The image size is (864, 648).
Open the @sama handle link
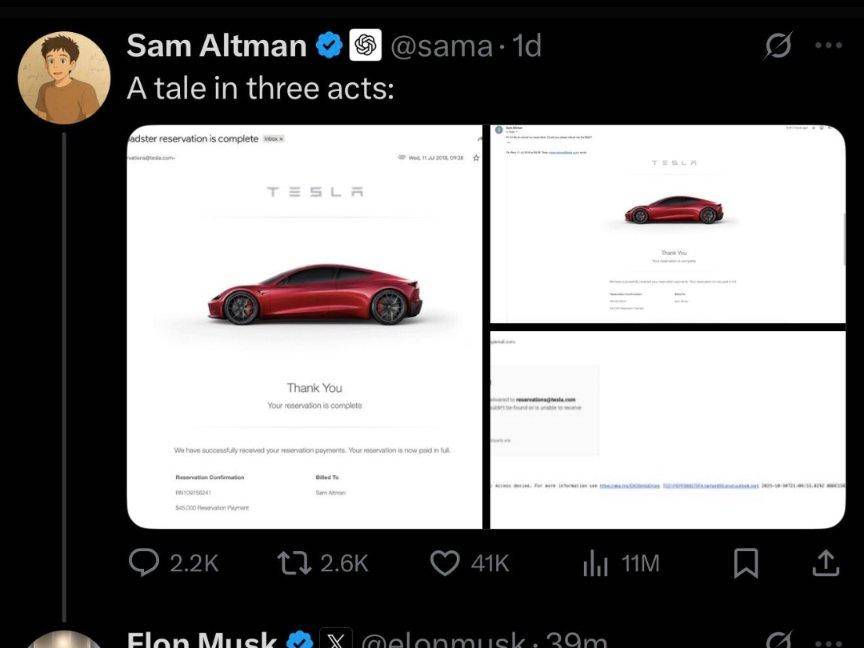tap(440, 45)
